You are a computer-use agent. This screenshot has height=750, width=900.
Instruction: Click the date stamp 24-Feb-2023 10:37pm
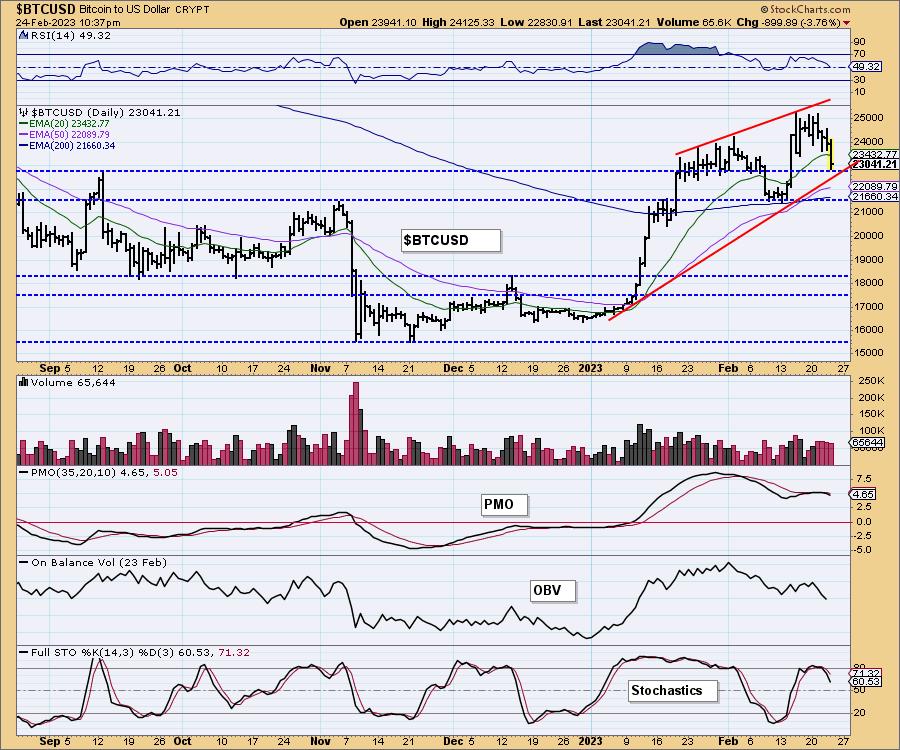68,22
